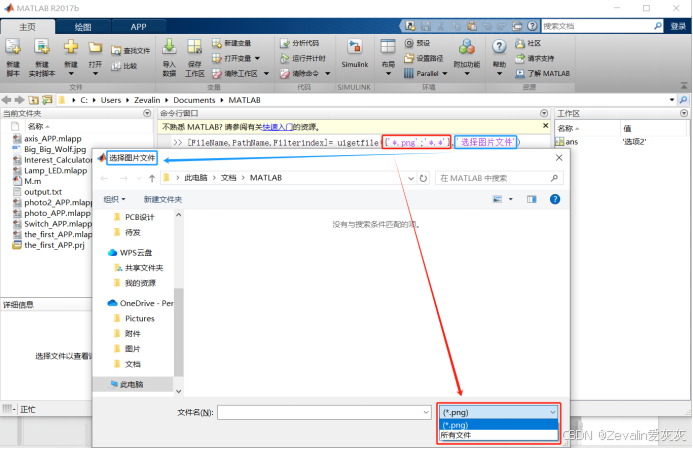The height and width of the screenshot is (449, 693).
Task: Click Learn MATLAB (了解 MATLAB)
Action: (x=543, y=73)
